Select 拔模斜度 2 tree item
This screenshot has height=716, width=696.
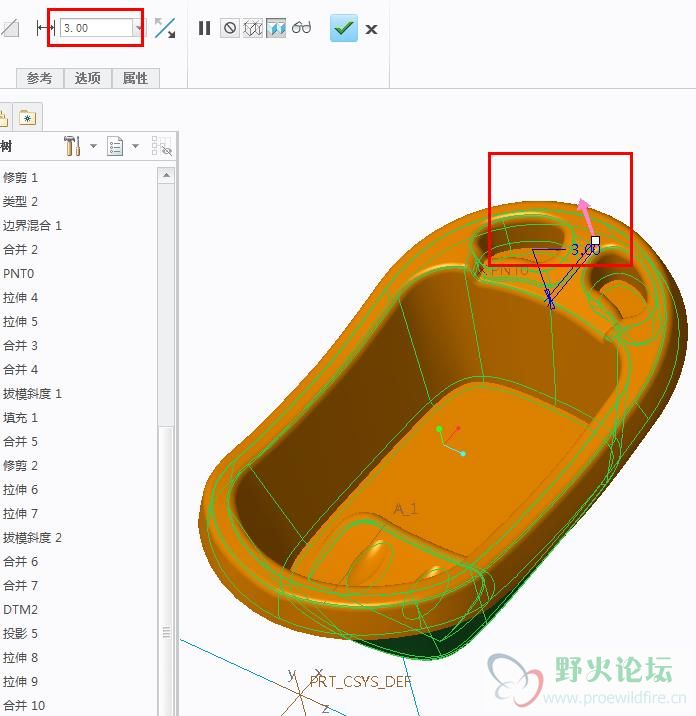click(32, 538)
